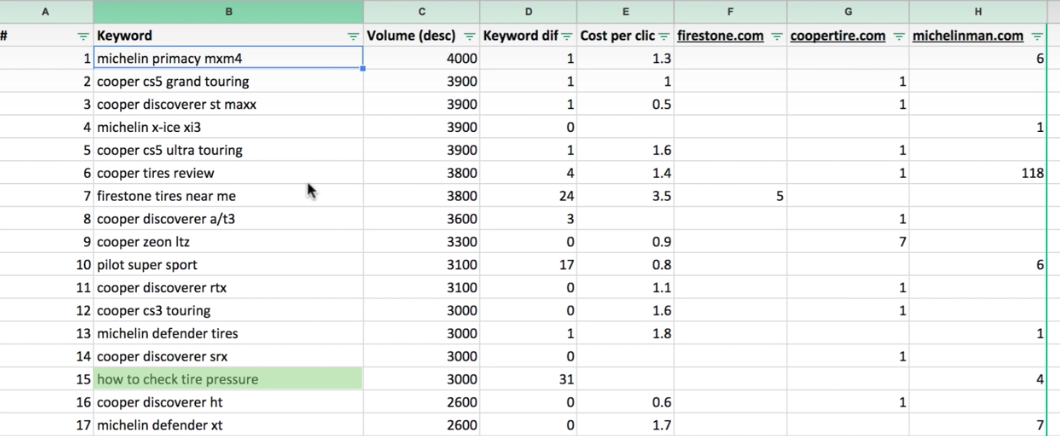Open filter icon in Cost per clic header
The height and width of the screenshot is (436, 1060).
point(664,37)
